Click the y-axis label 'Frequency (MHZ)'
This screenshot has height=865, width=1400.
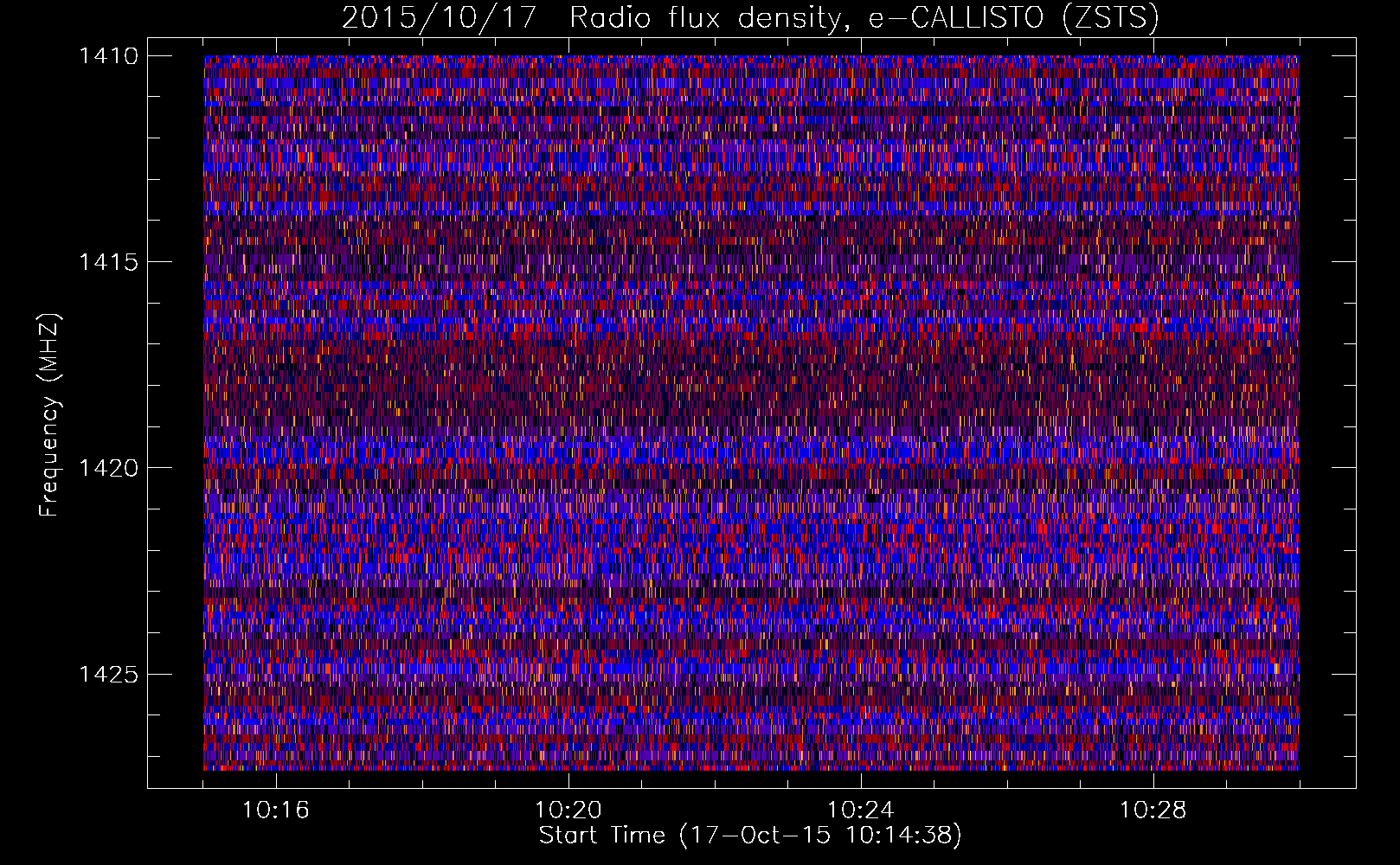[50, 415]
